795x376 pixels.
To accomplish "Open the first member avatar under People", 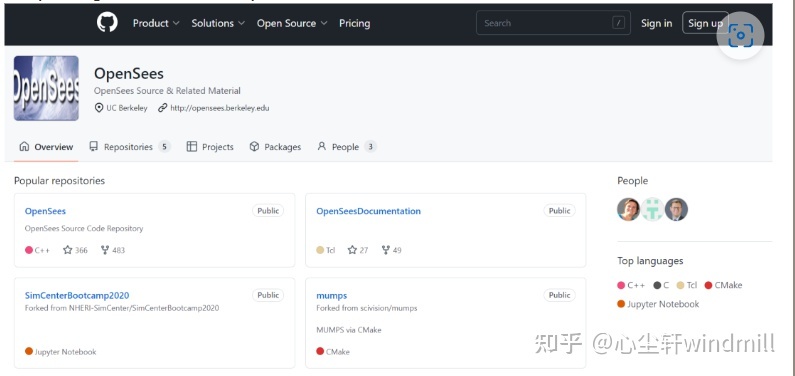I will click(x=629, y=209).
